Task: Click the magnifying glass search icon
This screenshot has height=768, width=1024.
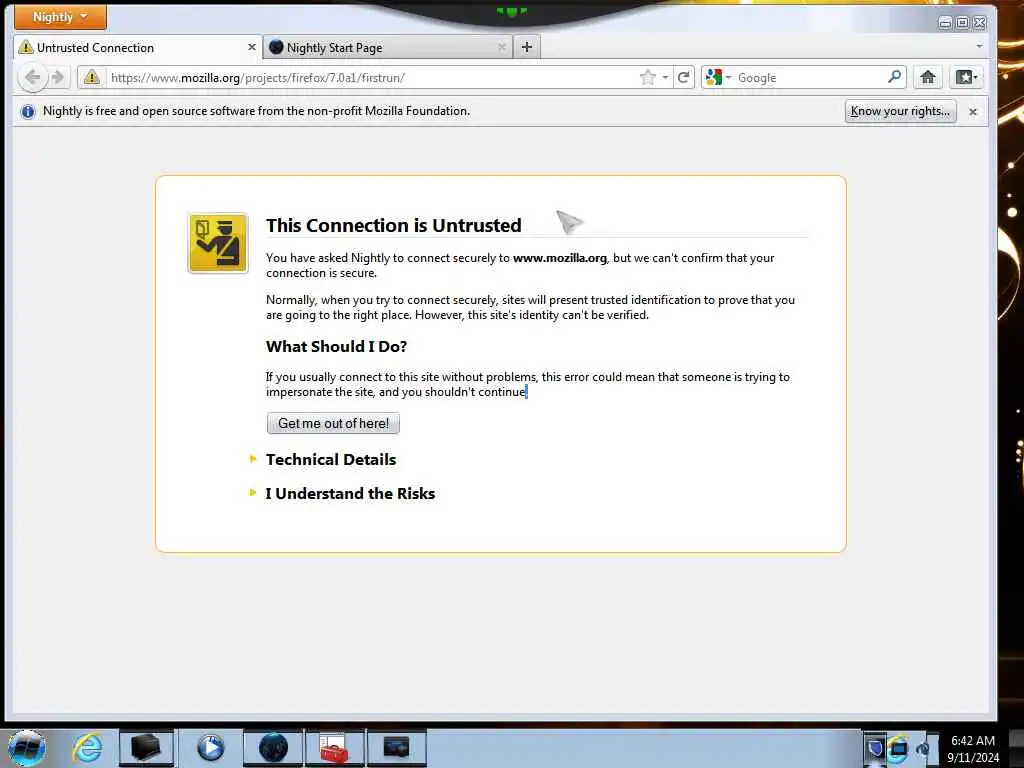Action: (x=895, y=77)
